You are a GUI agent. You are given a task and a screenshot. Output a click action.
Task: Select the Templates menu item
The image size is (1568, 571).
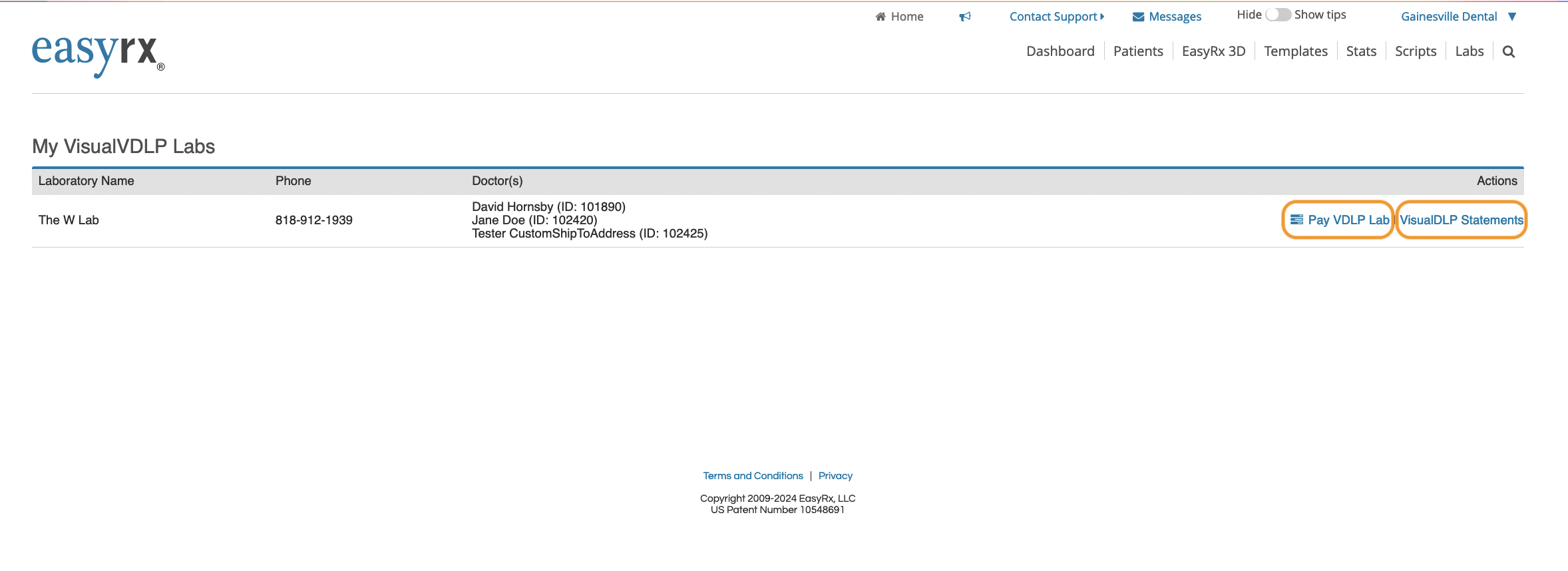coord(1296,51)
